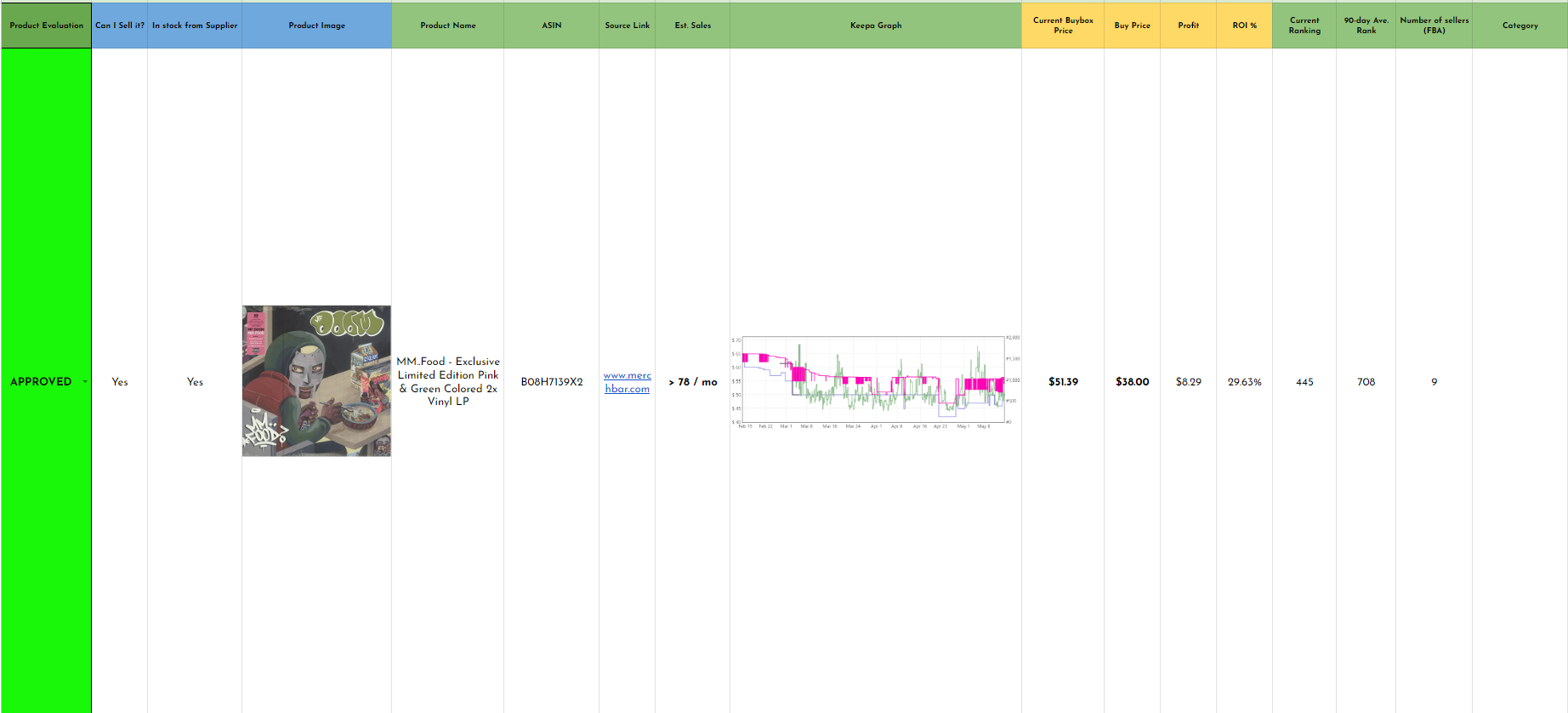Viewport: 1568px width, 713px height.
Task: Select the product name cell MM..Food
Action: [x=448, y=381]
